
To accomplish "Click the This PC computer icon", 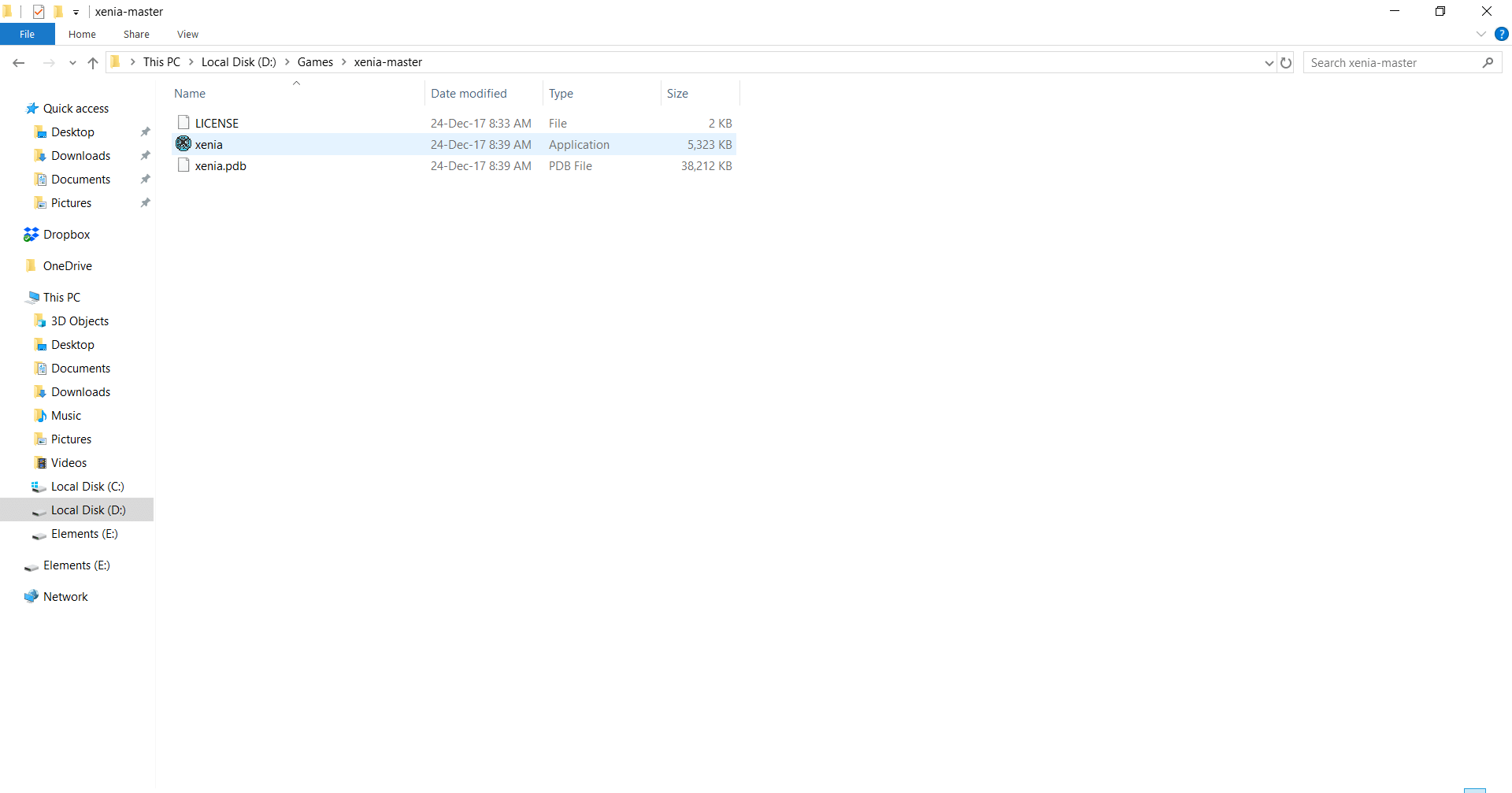I will click(x=32, y=297).
